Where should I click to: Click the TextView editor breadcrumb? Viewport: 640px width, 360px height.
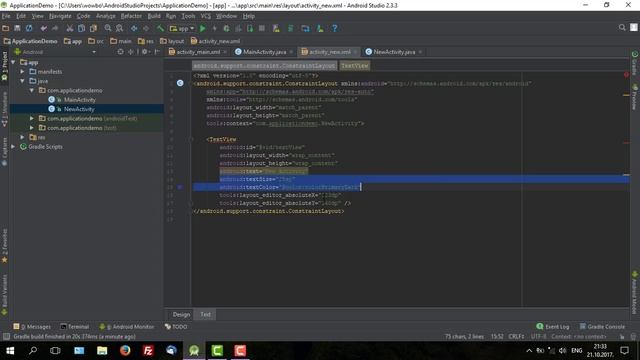click(355, 65)
